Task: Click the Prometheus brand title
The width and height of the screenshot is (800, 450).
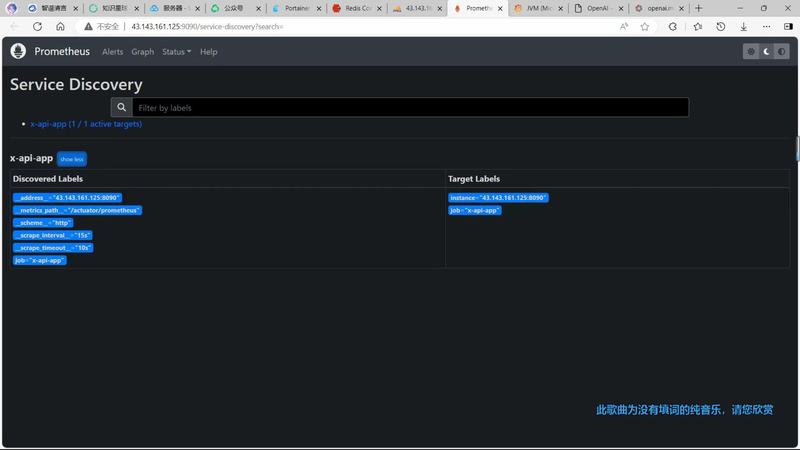Action: pos(62,52)
